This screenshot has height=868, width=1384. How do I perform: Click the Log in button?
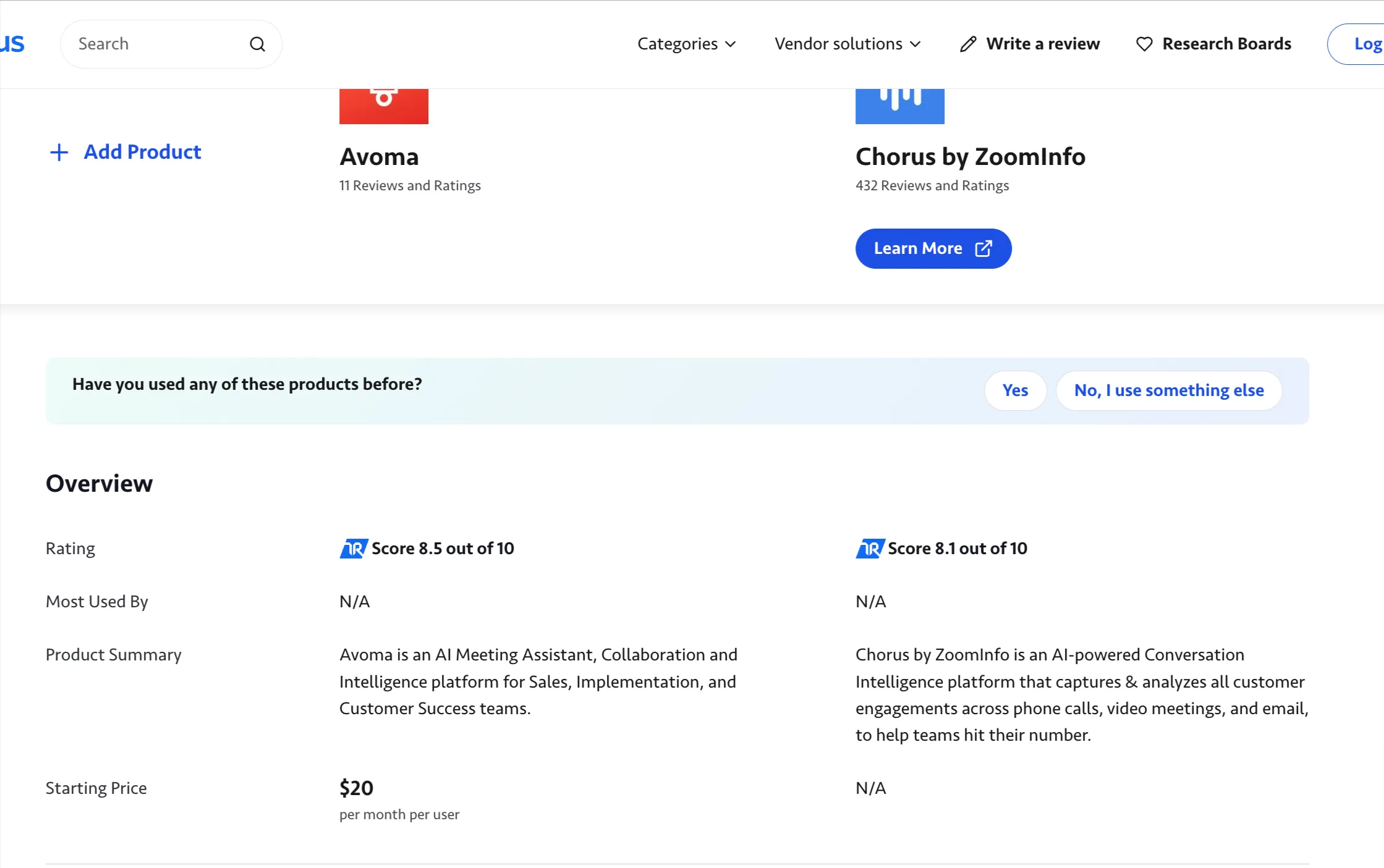[1356, 44]
